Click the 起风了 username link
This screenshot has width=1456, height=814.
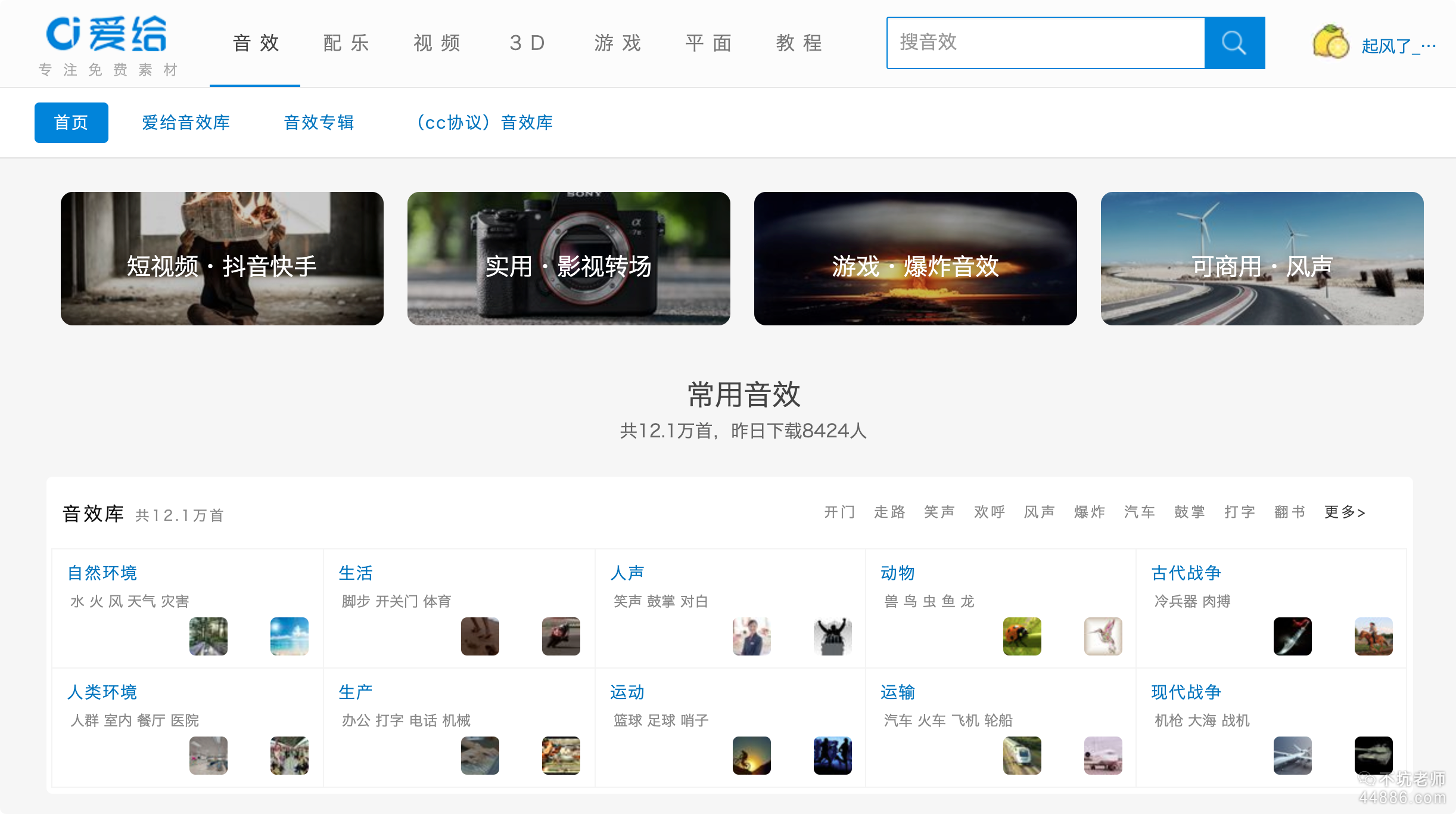tap(1398, 46)
